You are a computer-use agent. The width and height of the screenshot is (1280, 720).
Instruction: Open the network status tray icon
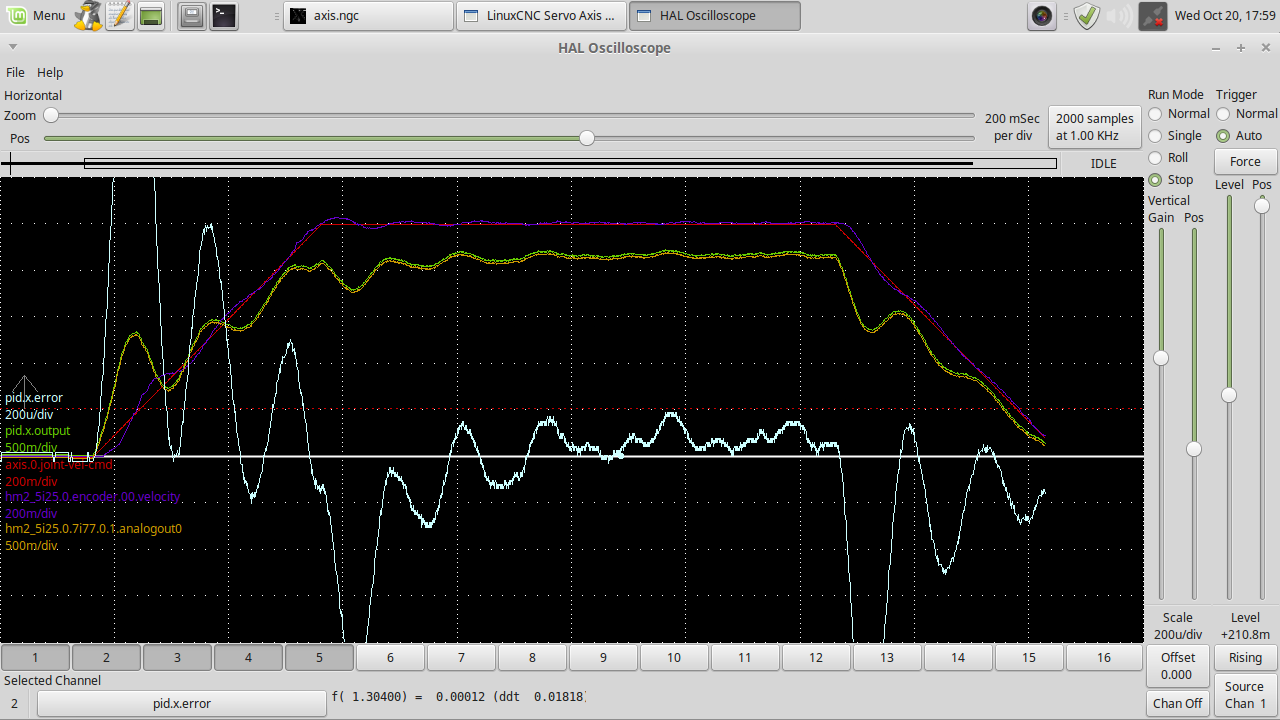coord(1153,16)
